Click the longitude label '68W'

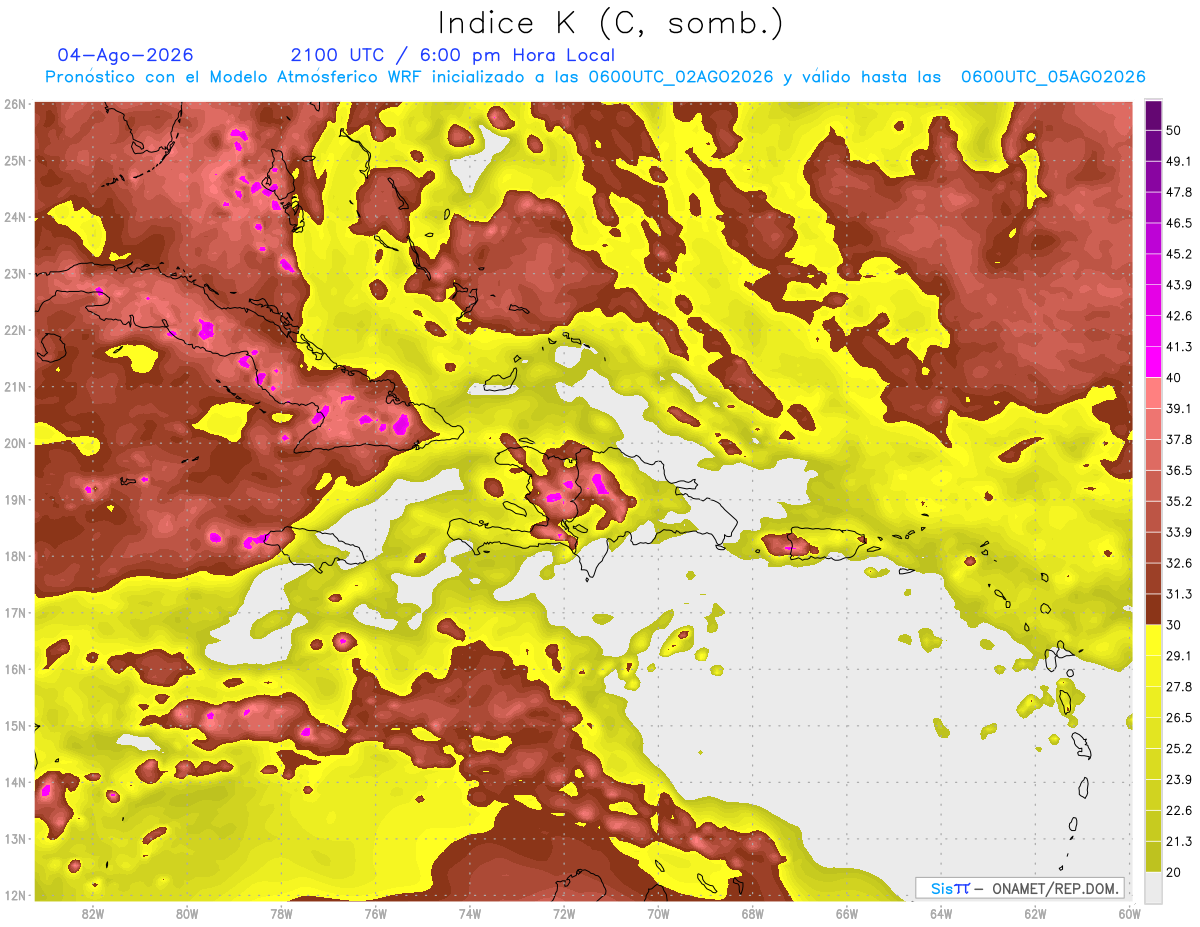[752, 913]
